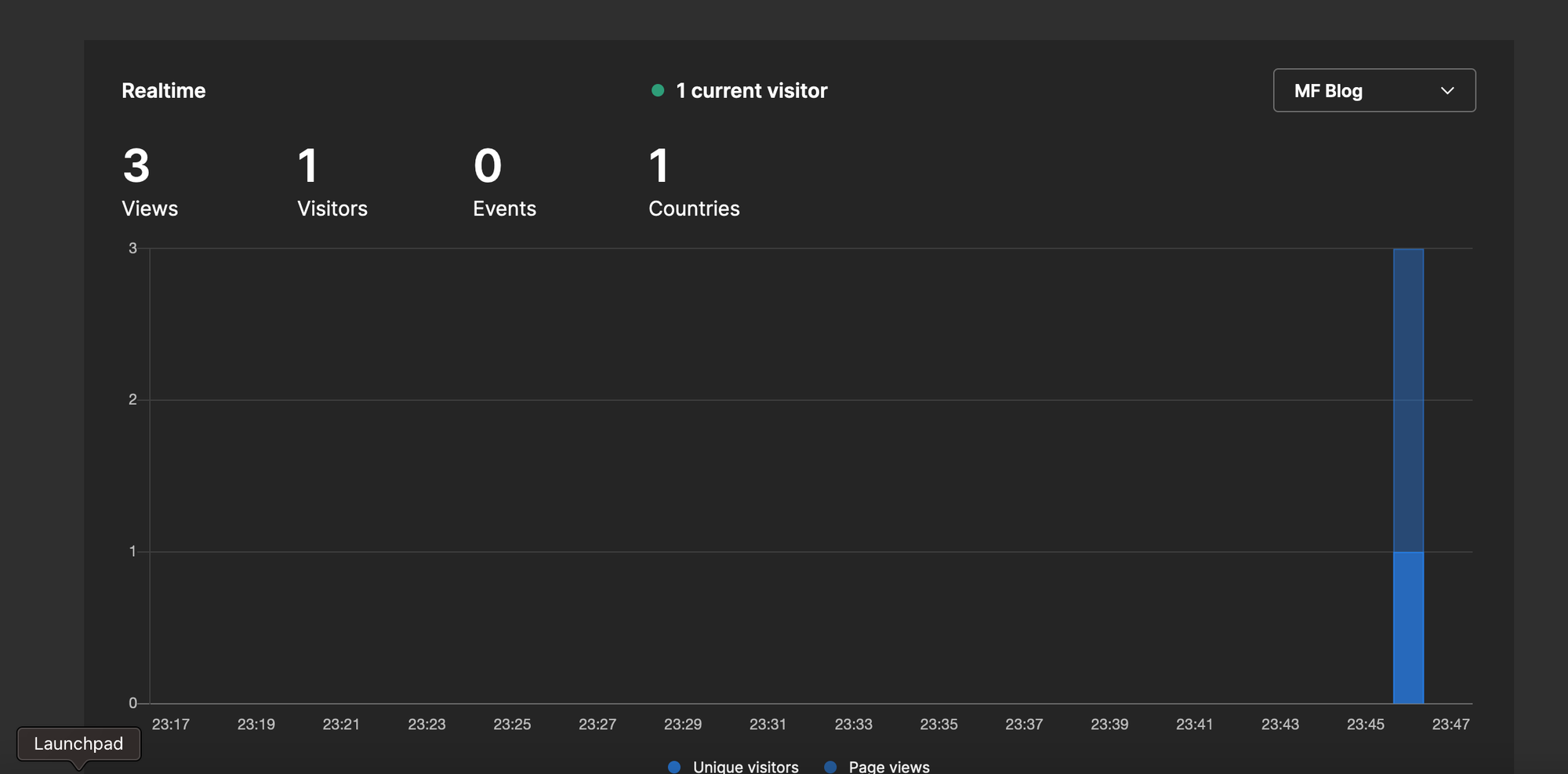1568x774 pixels.
Task: Click the "1 current visitor" text
Action: 751,91
